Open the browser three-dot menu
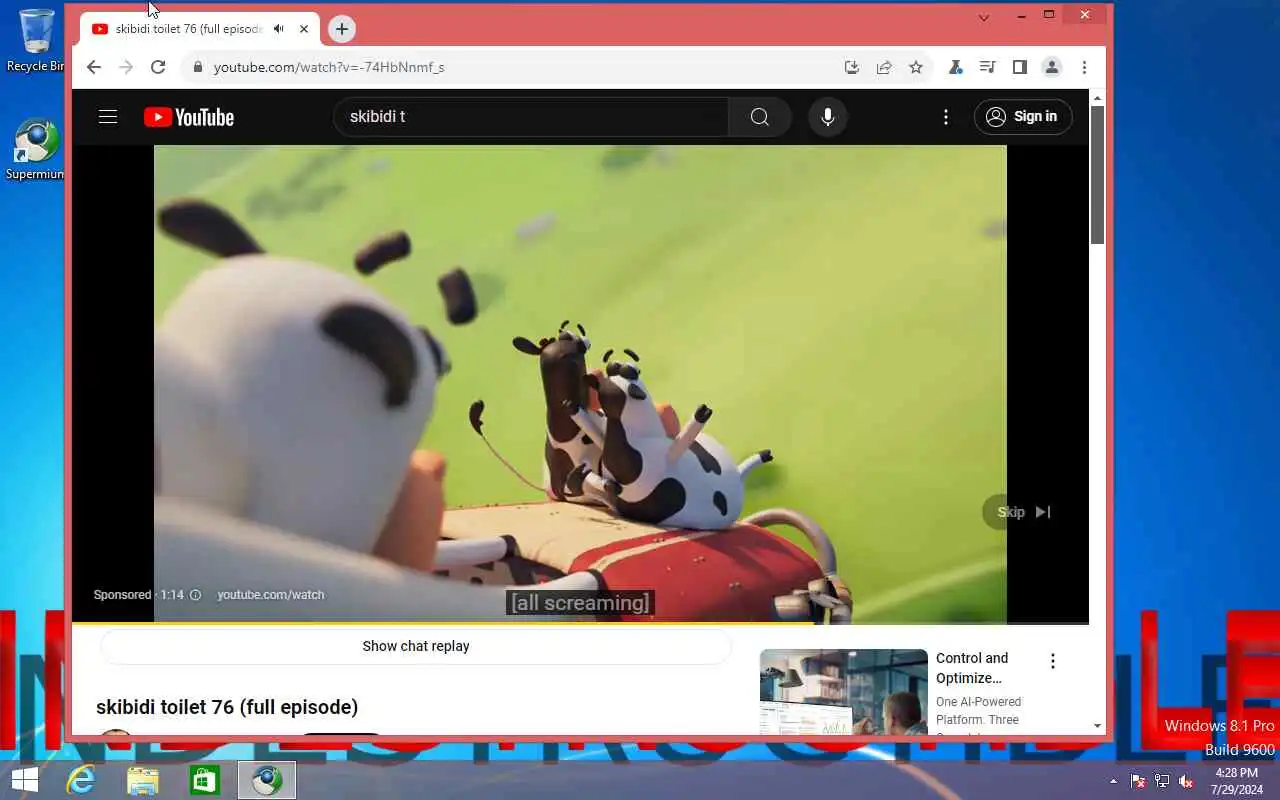1280x800 pixels. coord(1084,67)
